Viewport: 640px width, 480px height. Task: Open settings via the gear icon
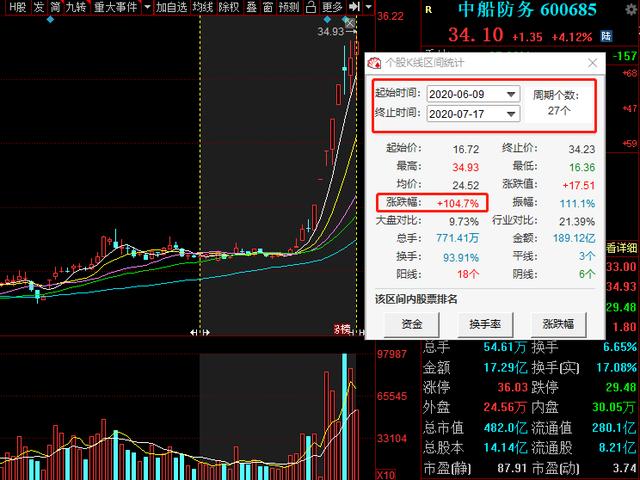pos(631,9)
